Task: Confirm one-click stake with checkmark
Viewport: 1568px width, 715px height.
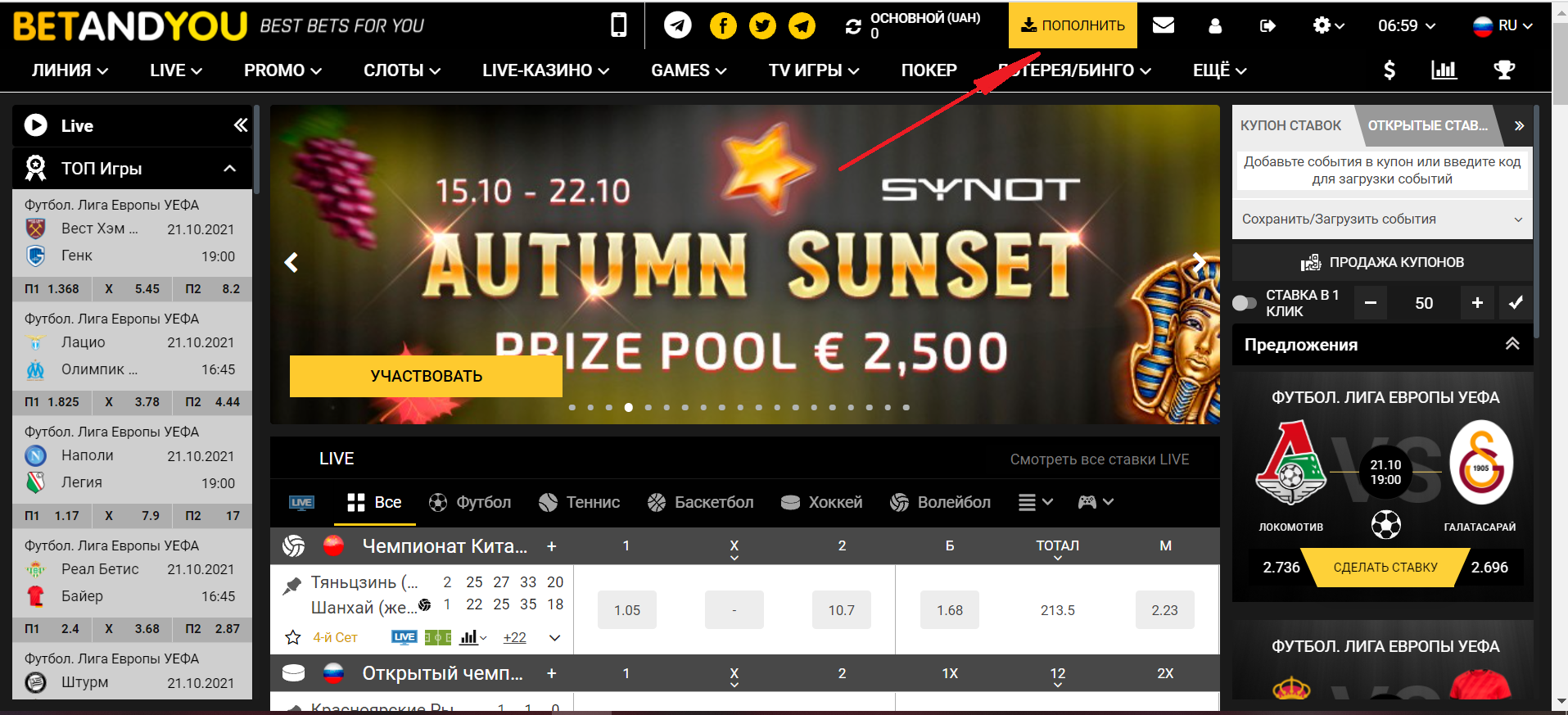Action: coord(1516,303)
